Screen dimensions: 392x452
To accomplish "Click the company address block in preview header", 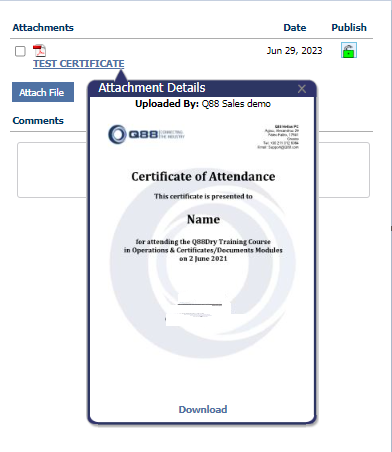I will [278, 137].
